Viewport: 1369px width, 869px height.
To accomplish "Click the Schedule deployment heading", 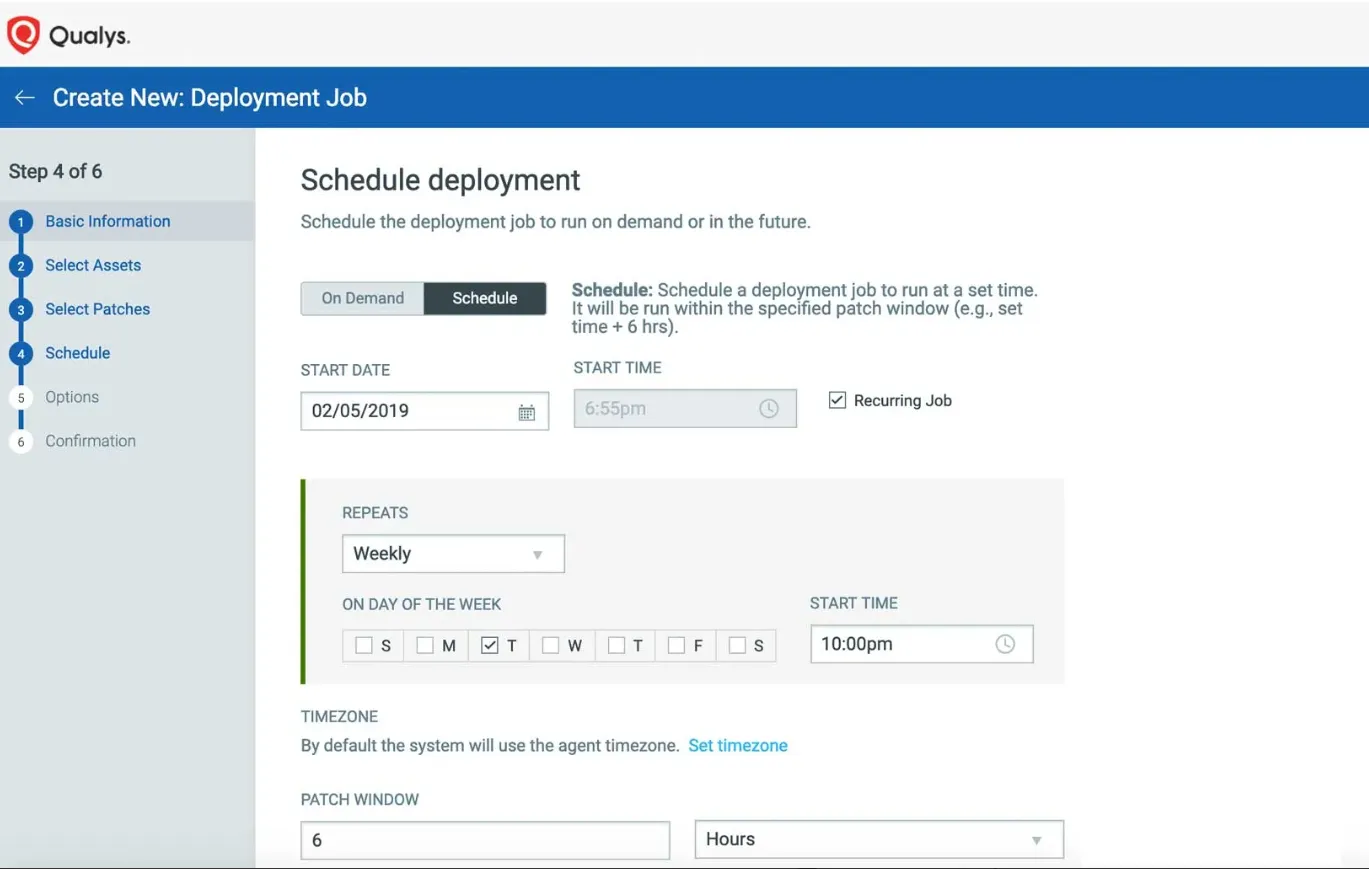I will 440,180.
